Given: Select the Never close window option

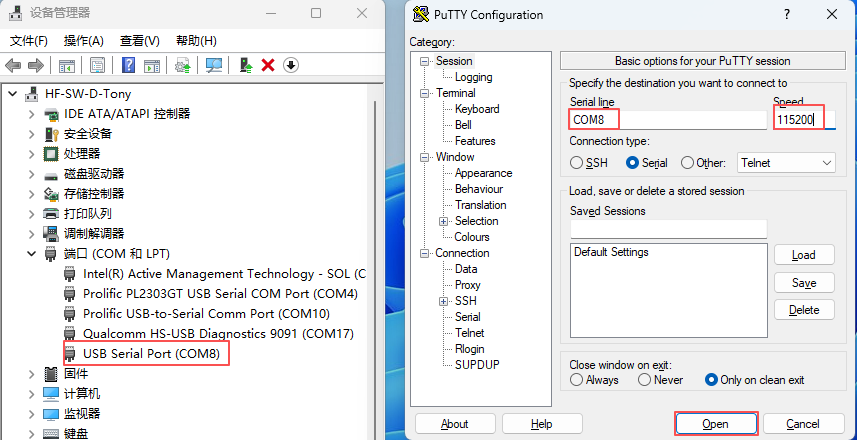Looking at the screenshot, I should tap(645, 380).
